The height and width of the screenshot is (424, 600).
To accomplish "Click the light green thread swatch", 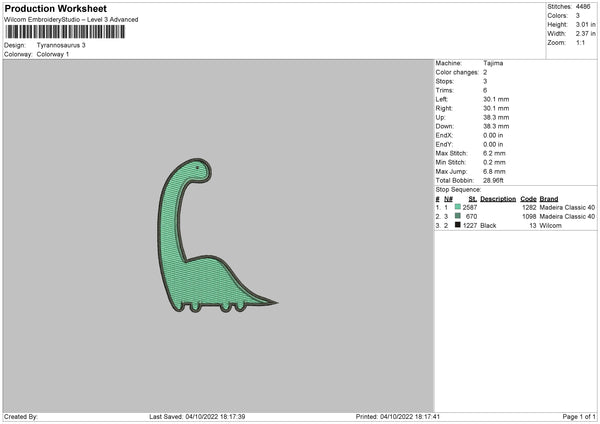I will tap(457, 207).
